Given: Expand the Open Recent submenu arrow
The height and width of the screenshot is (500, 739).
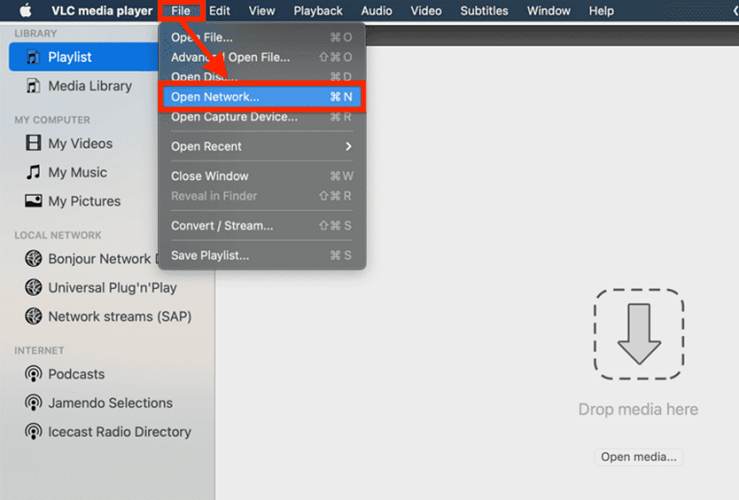Looking at the screenshot, I should pos(349,147).
